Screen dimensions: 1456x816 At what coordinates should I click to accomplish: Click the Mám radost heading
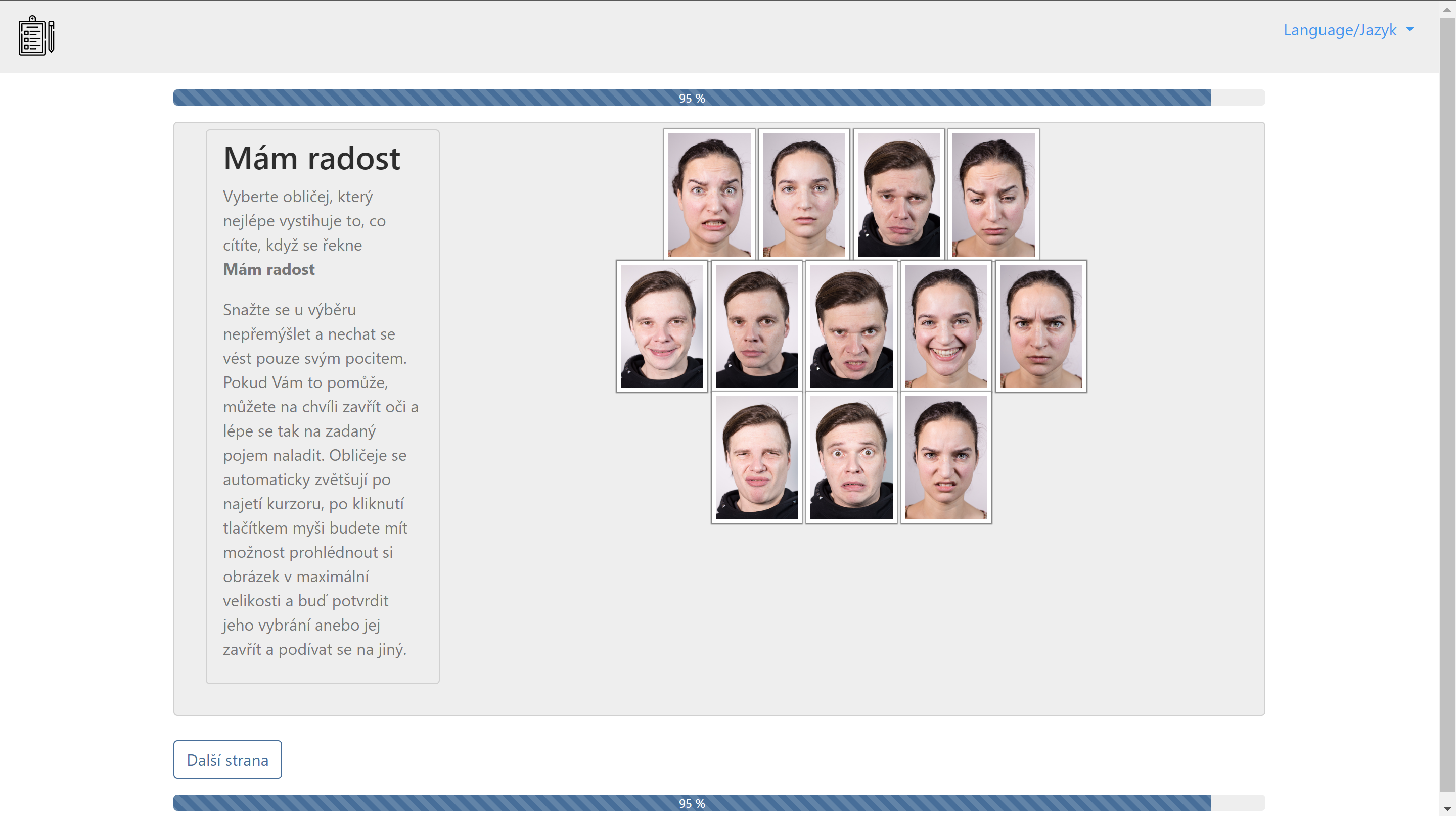coord(311,158)
